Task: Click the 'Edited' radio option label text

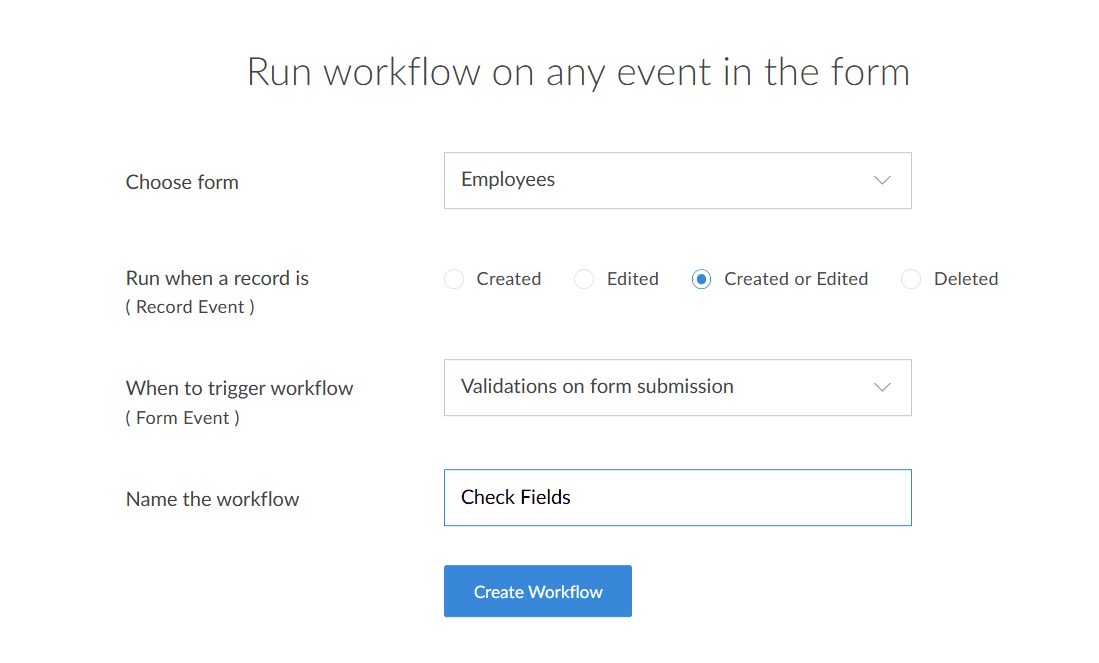Action: tap(632, 280)
